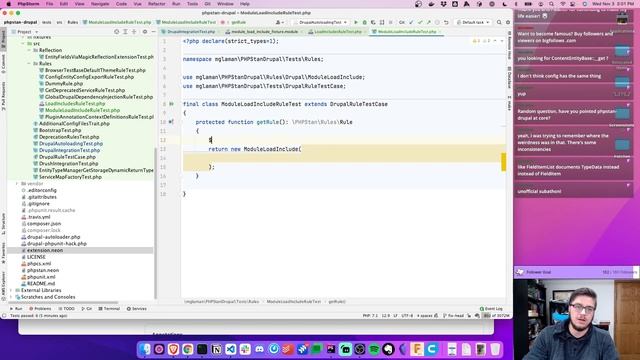Collapse the Rules folder in tree

click(x=30, y=64)
